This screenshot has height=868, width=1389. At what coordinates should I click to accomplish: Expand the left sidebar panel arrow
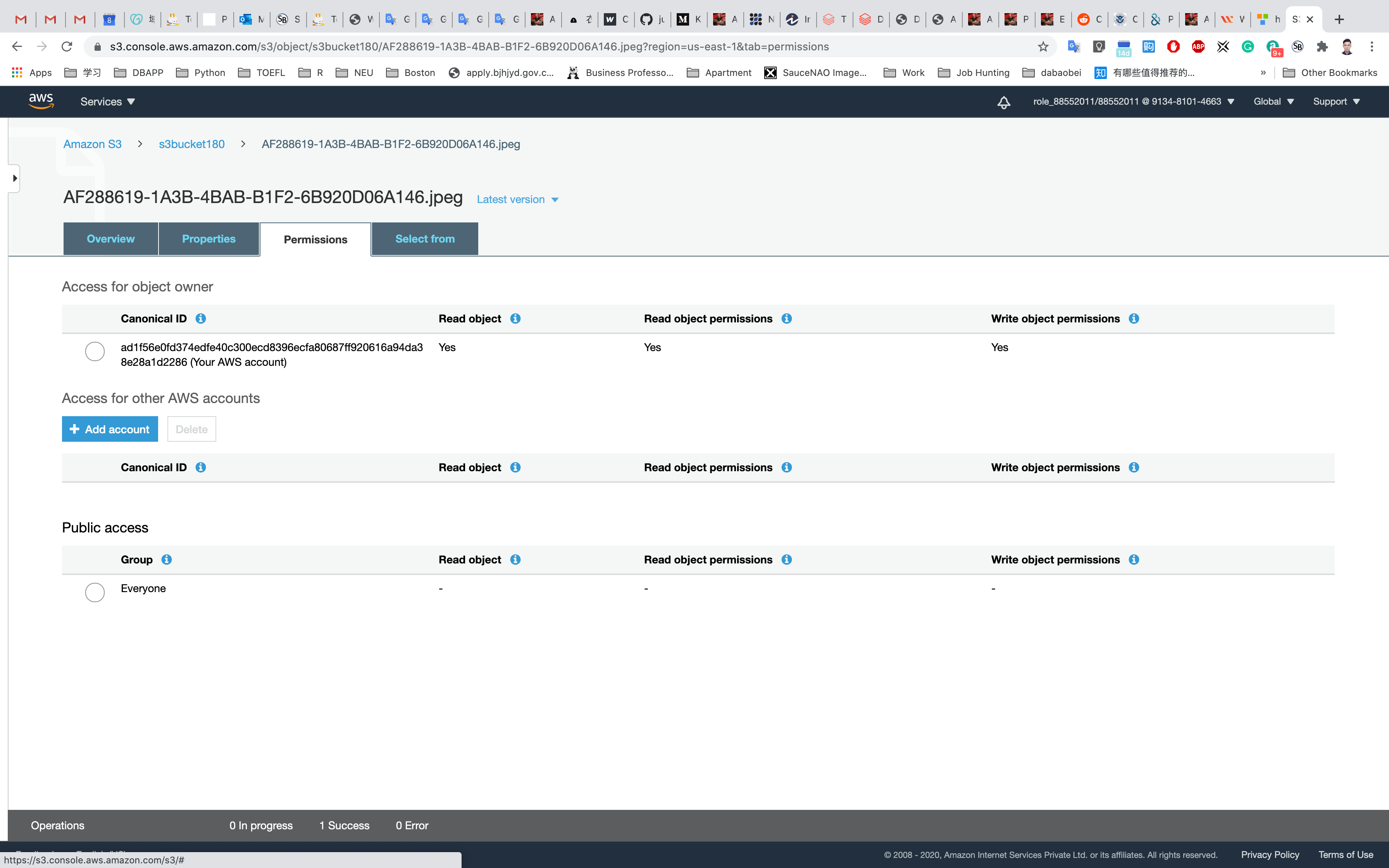(14, 179)
